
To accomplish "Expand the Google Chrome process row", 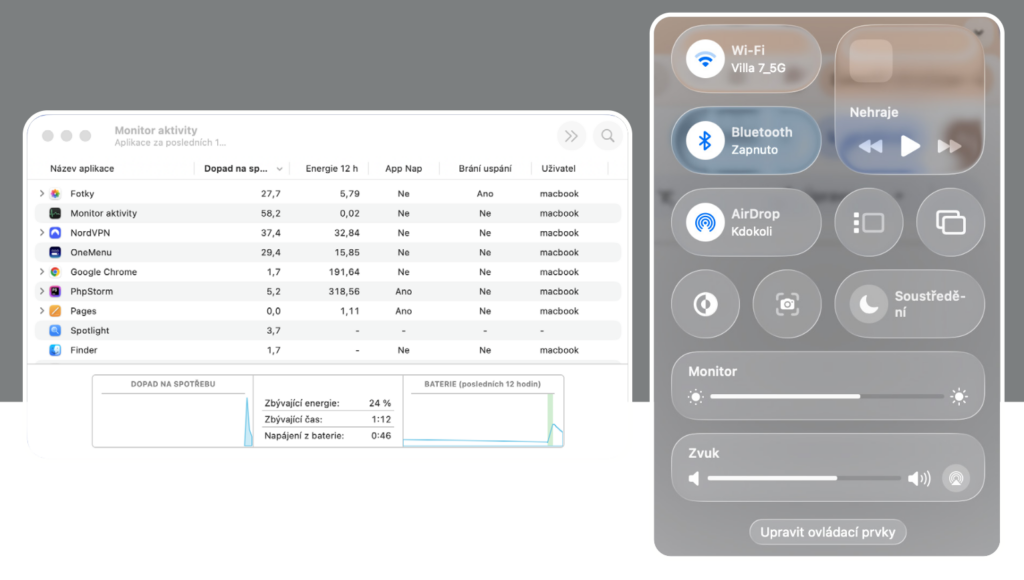I will (41, 272).
